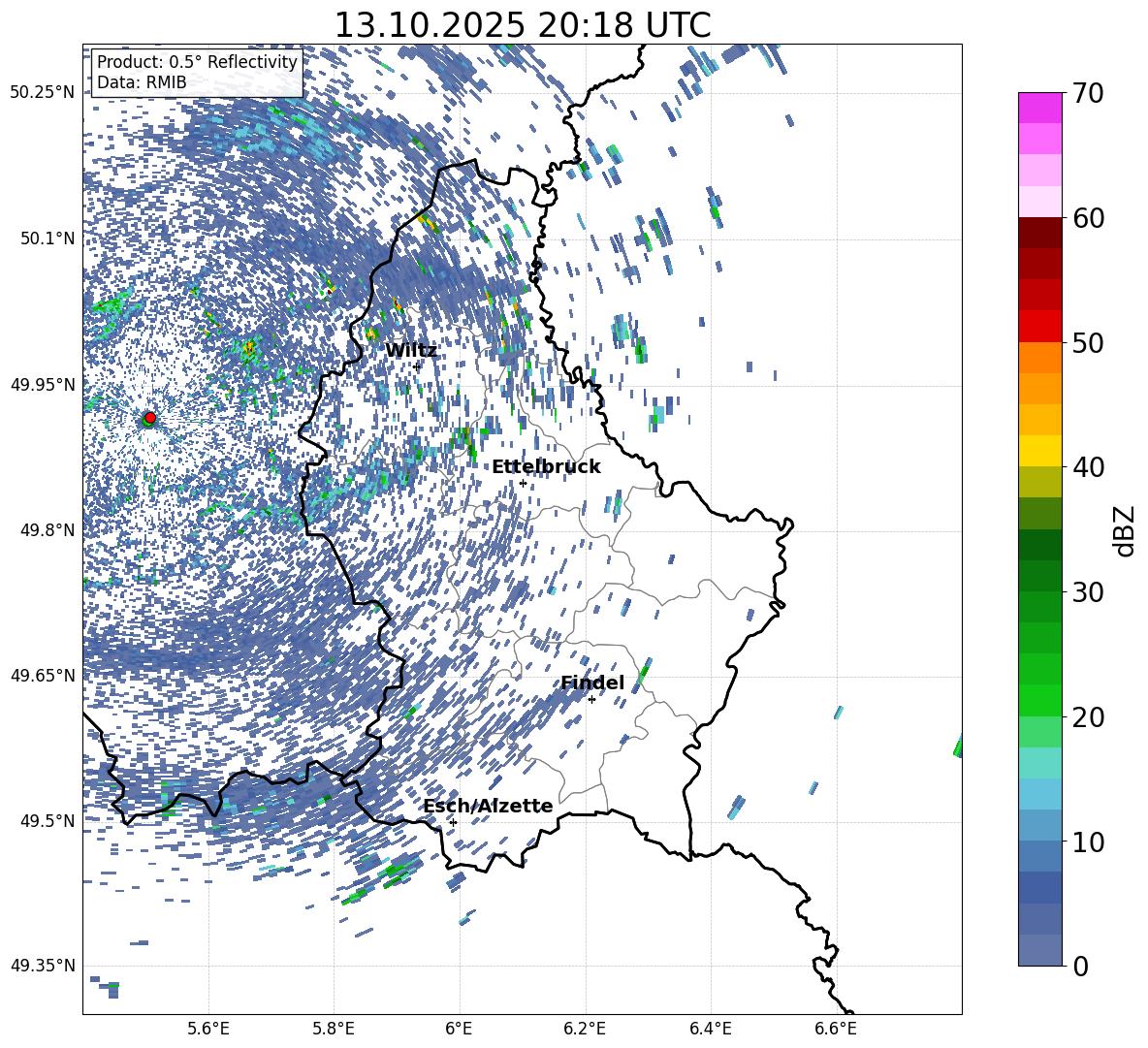Click the Findel location label
1148x1048 pixels.
[592, 683]
